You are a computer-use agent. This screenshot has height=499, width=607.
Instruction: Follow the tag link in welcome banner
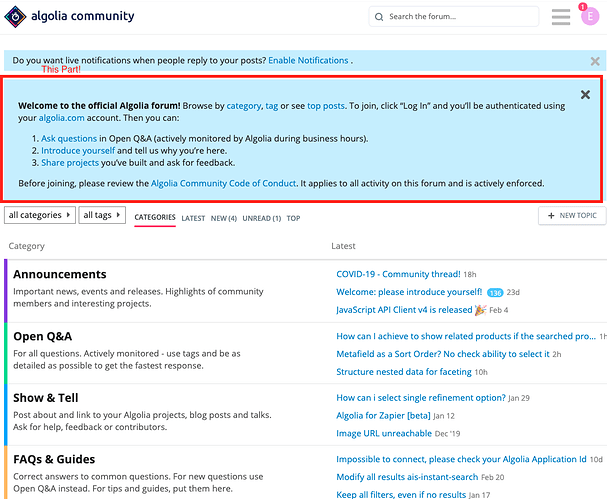tap(272, 106)
